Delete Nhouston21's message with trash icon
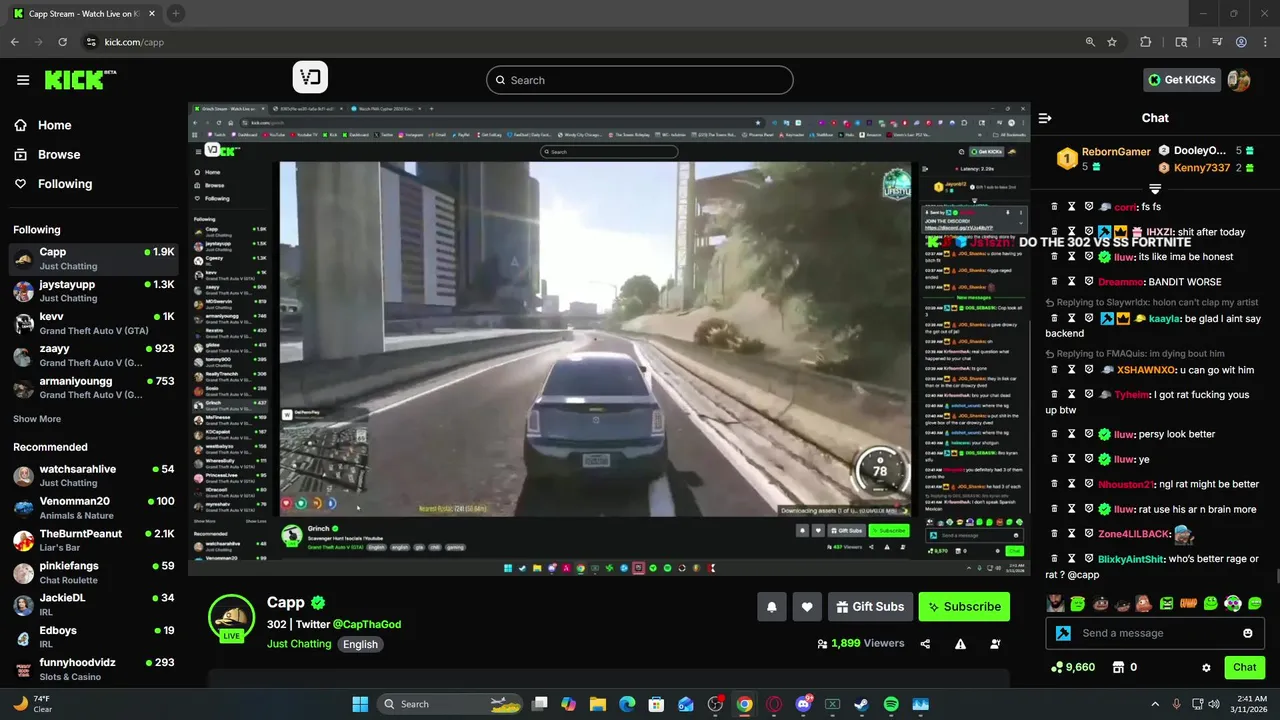 tap(1054, 484)
